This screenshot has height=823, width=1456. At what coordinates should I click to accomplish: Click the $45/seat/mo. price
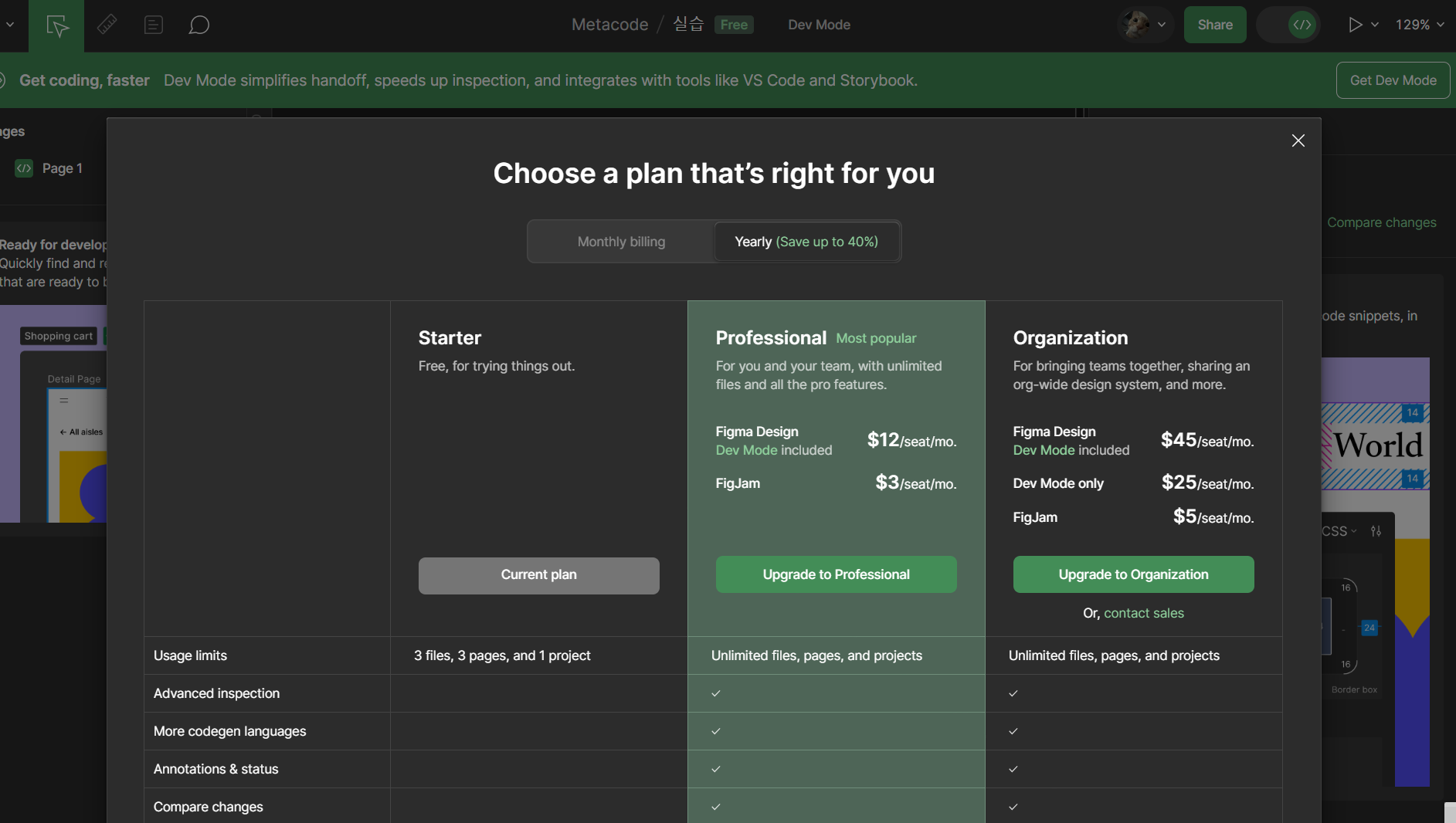pyautogui.click(x=1207, y=440)
